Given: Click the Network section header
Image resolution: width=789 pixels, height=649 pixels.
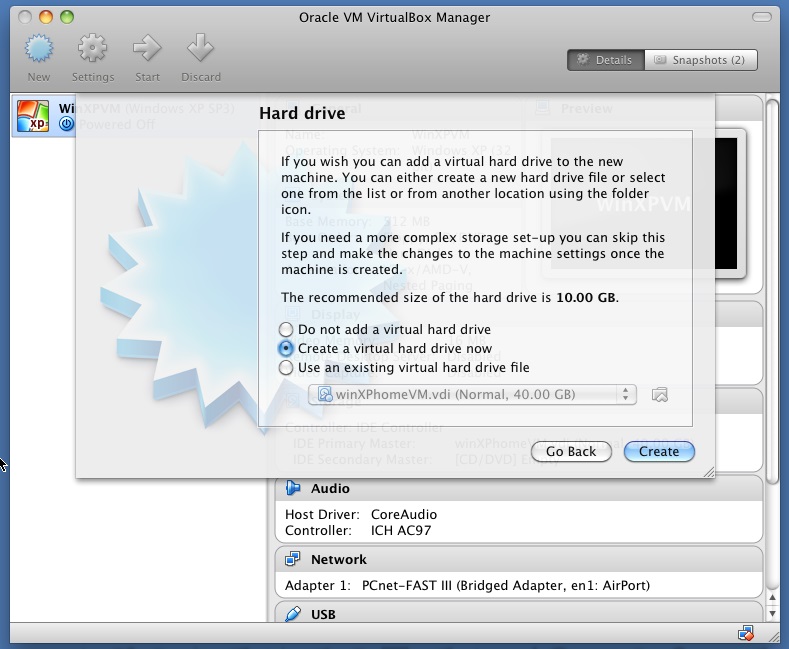Looking at the screenshot, I should tap(519, 559).
